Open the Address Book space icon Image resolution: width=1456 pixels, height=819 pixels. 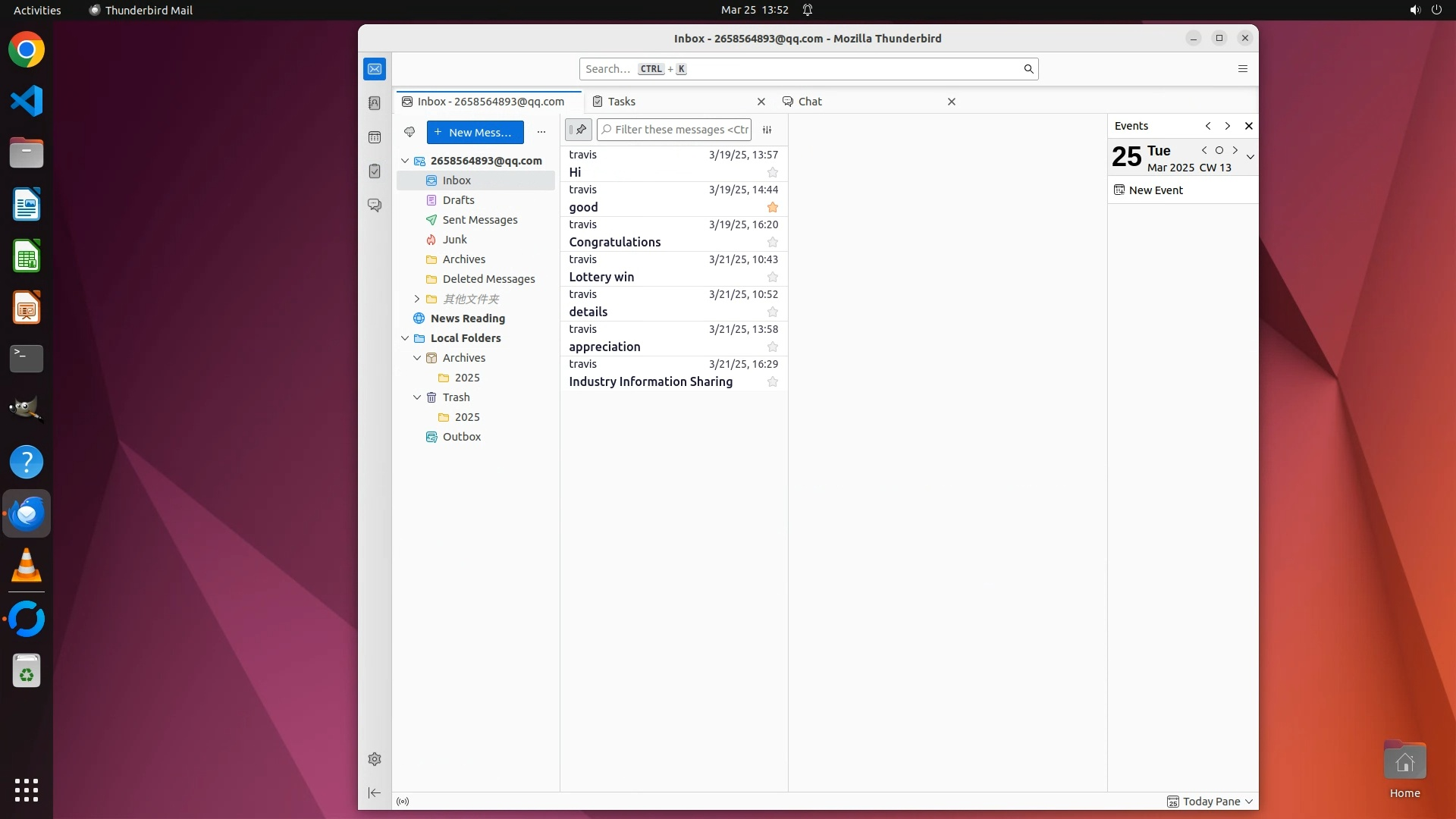tap(375, 103)
